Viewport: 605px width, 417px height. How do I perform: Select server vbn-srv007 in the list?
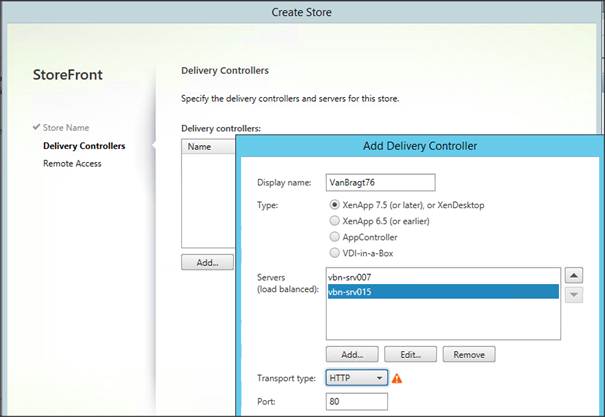point(443,277)
